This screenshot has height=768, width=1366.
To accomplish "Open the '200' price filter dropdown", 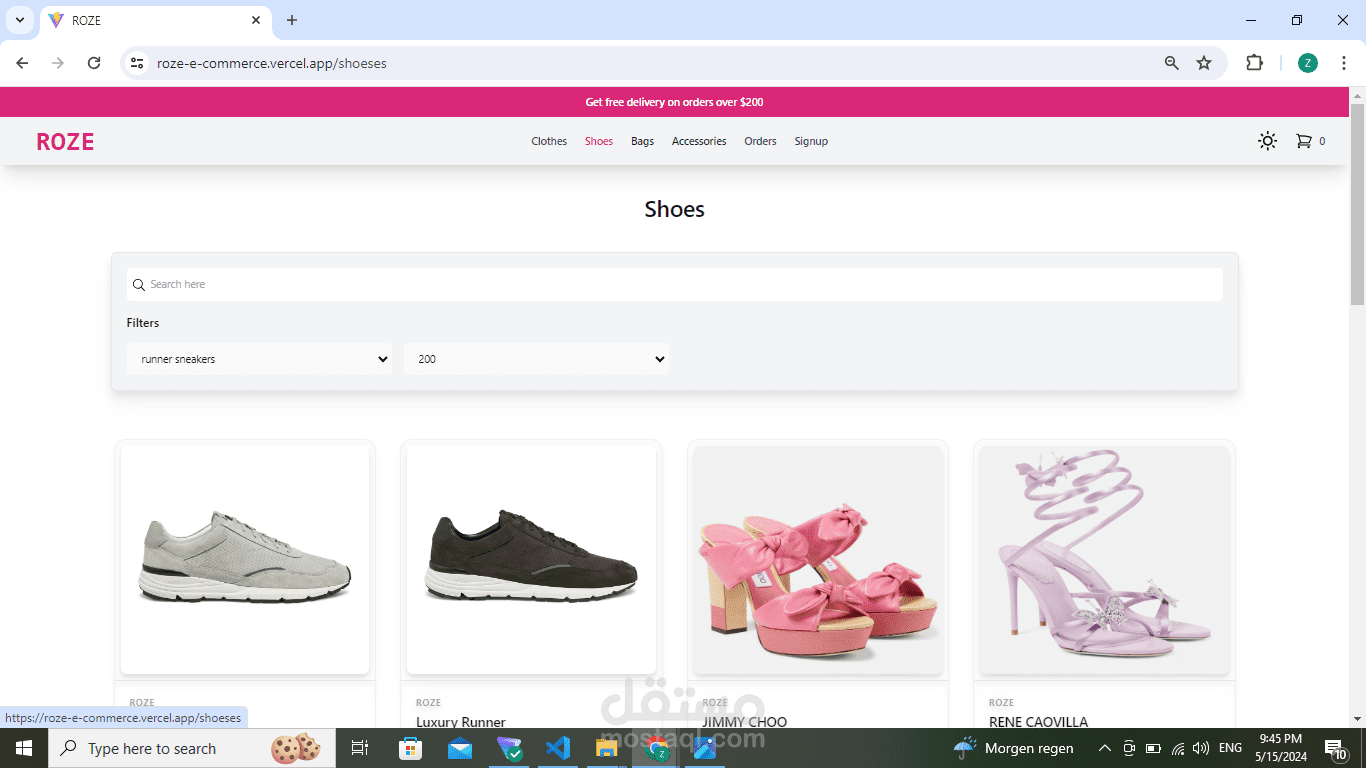I will tap(536, 359).
